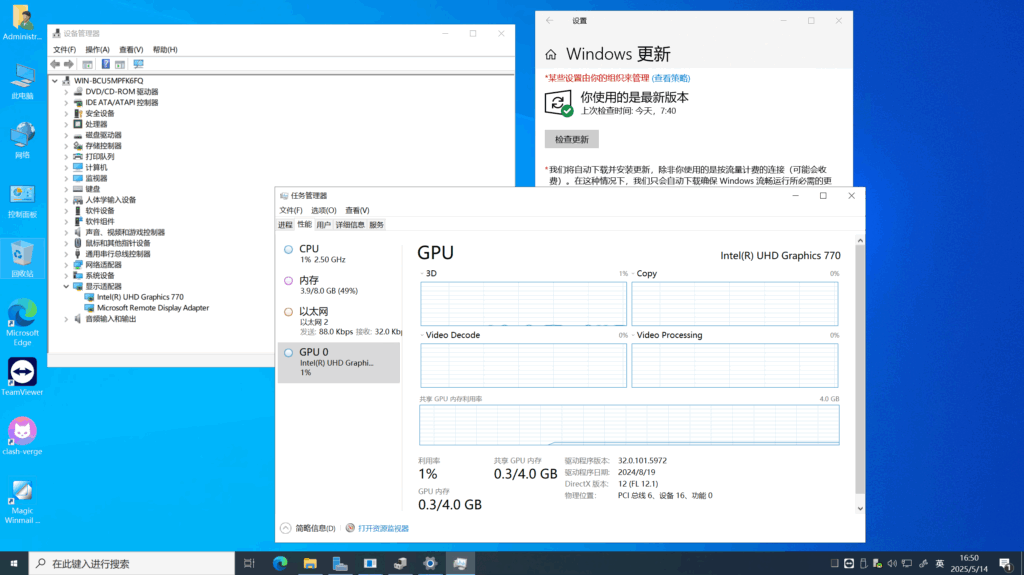1024x575 pixels.
Task: Select 内存 memory in the performance sidebar
Action: 339,285
